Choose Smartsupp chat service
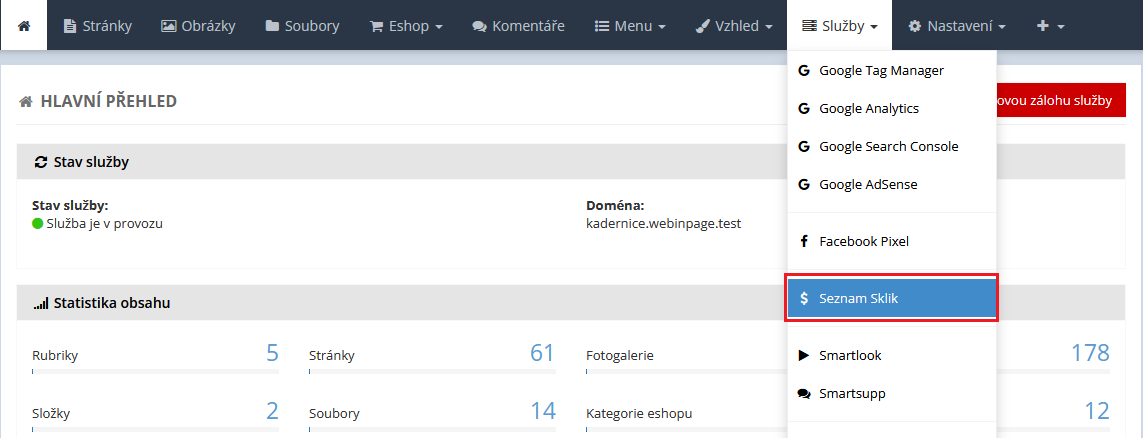This screenshot has width=1143, height=438. point(852,394)
